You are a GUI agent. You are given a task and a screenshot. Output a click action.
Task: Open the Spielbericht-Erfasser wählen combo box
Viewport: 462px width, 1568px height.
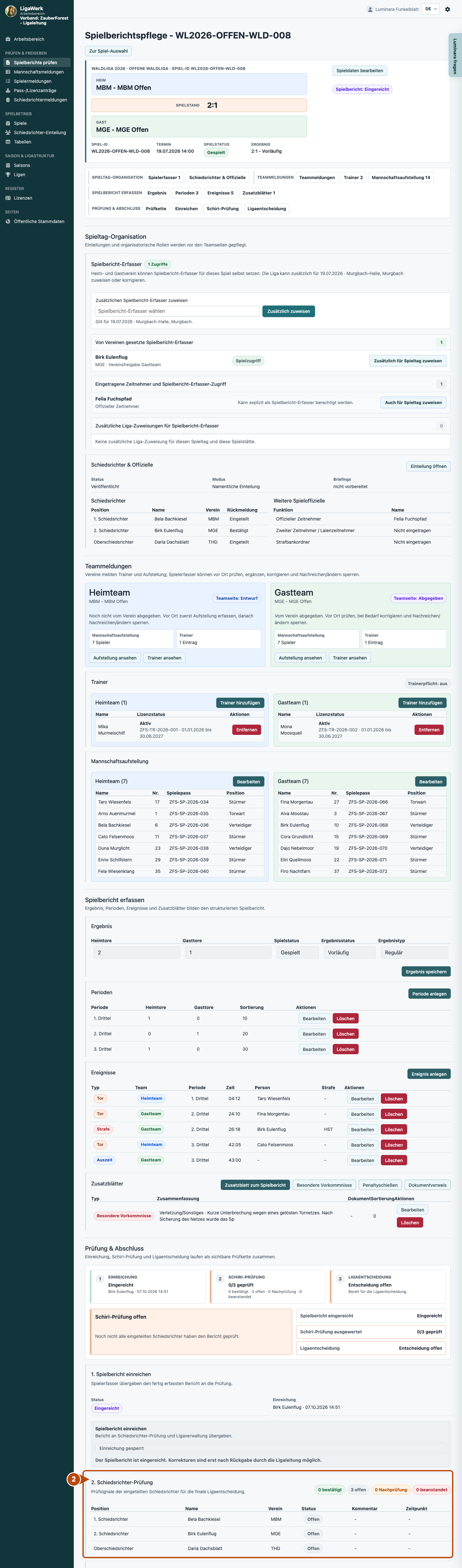click(x=177, y=311)
